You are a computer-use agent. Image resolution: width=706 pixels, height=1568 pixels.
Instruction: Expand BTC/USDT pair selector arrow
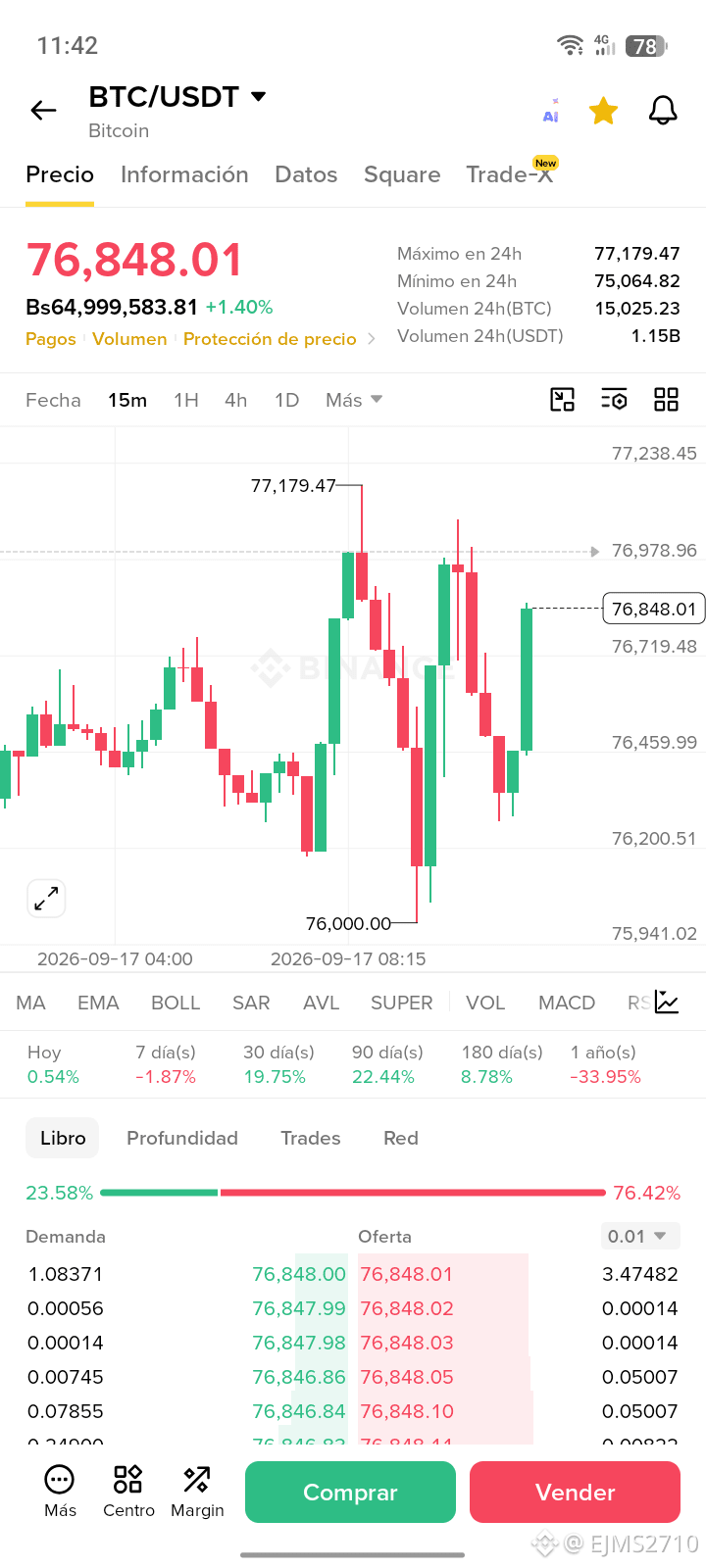(259, 96)
